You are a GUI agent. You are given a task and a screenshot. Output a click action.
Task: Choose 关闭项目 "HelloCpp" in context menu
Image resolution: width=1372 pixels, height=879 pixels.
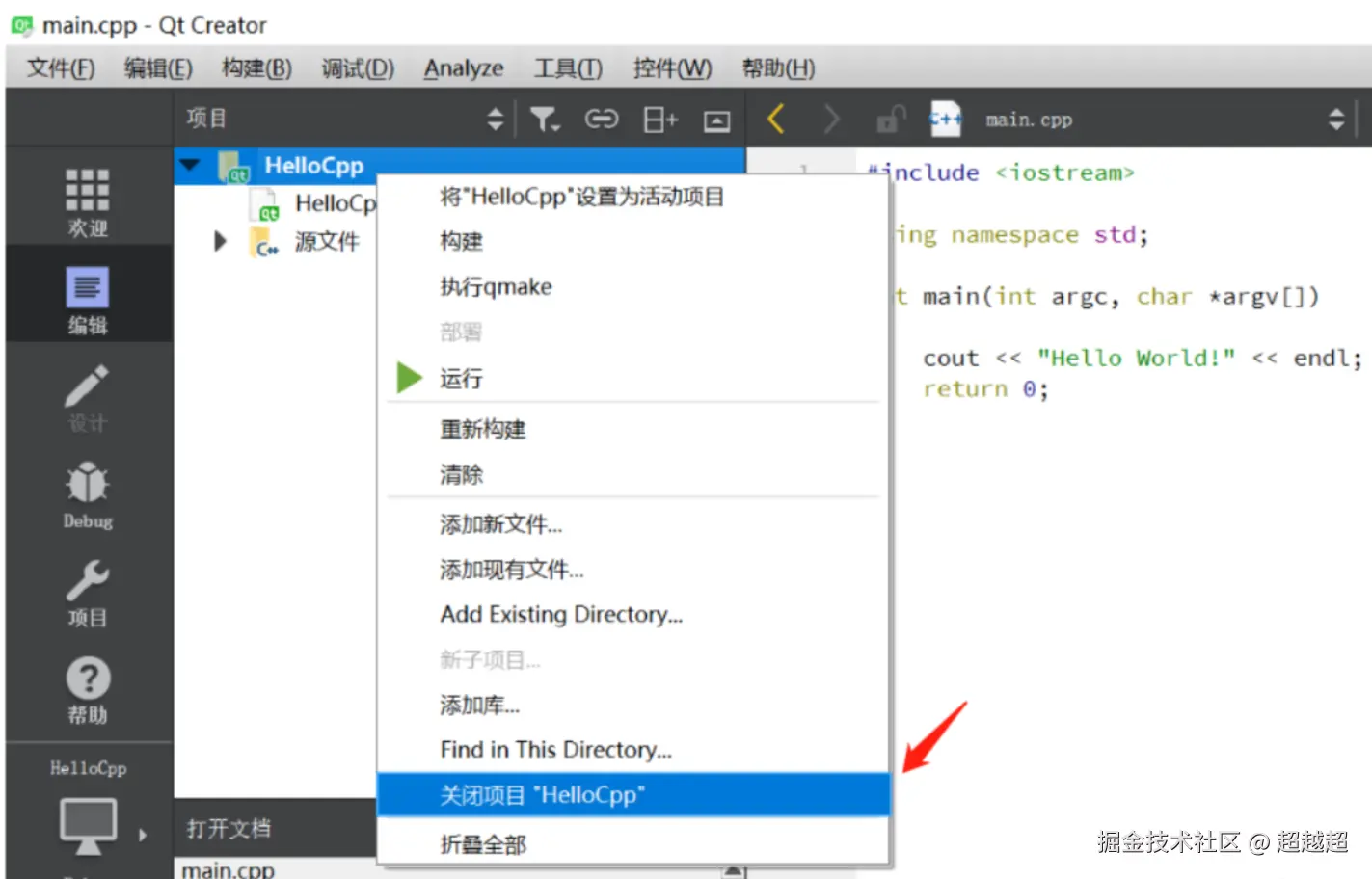(x=632, y=795)
